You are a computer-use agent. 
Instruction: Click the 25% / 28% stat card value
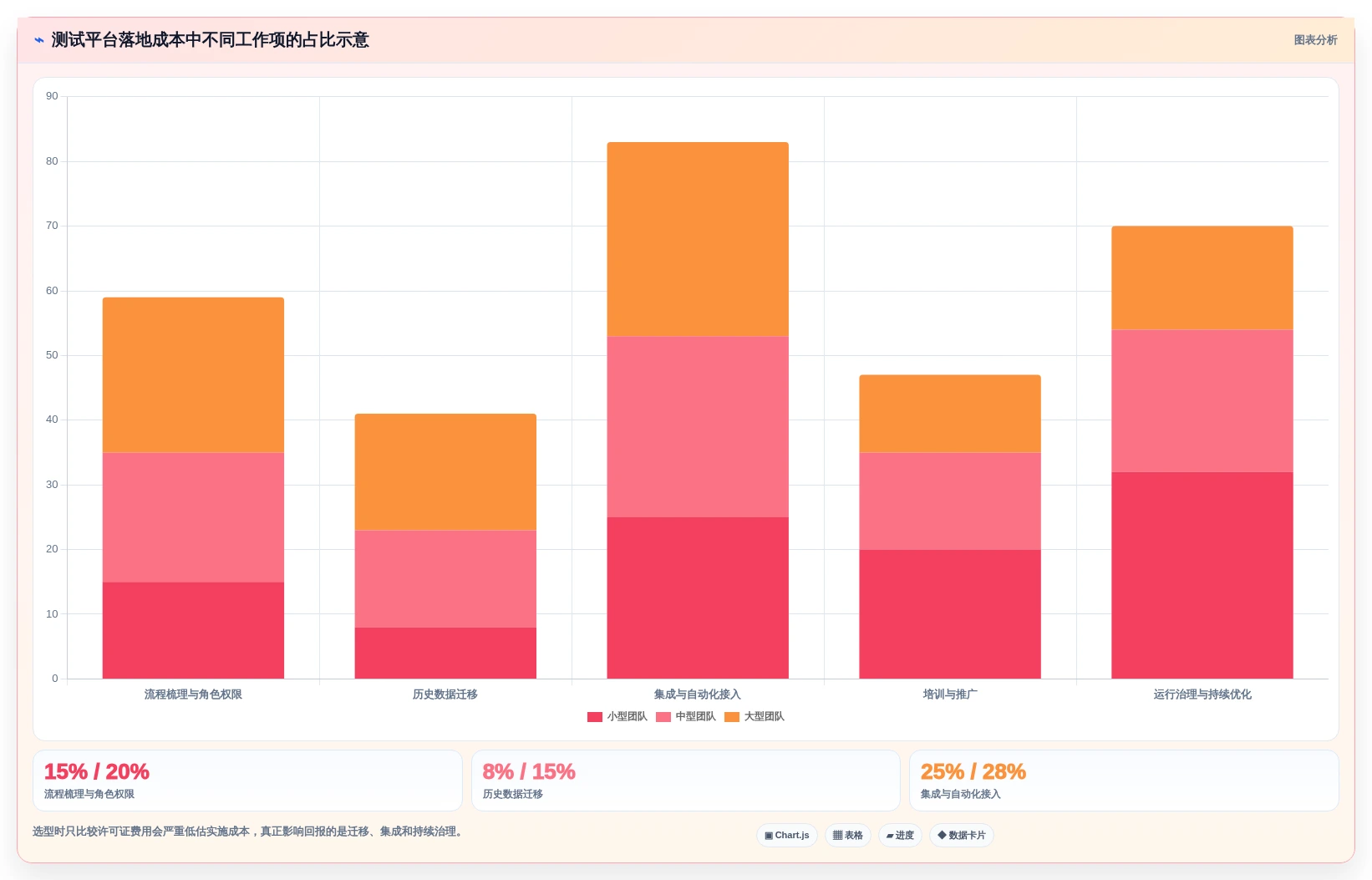[973, 771]
